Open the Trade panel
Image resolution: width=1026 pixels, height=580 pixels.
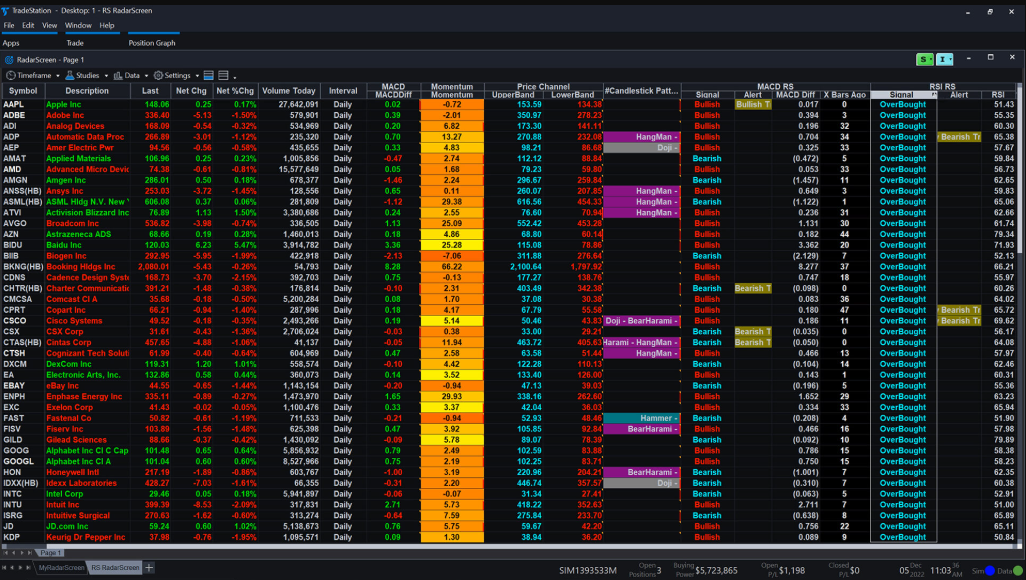[x=75, y=43]
